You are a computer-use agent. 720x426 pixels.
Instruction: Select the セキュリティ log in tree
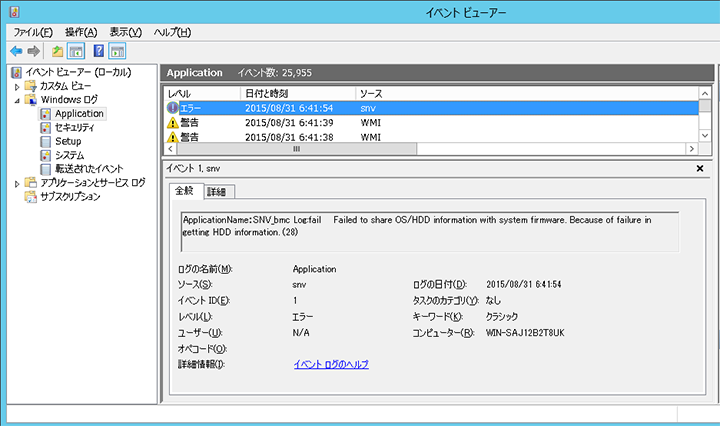click(74, 128)
